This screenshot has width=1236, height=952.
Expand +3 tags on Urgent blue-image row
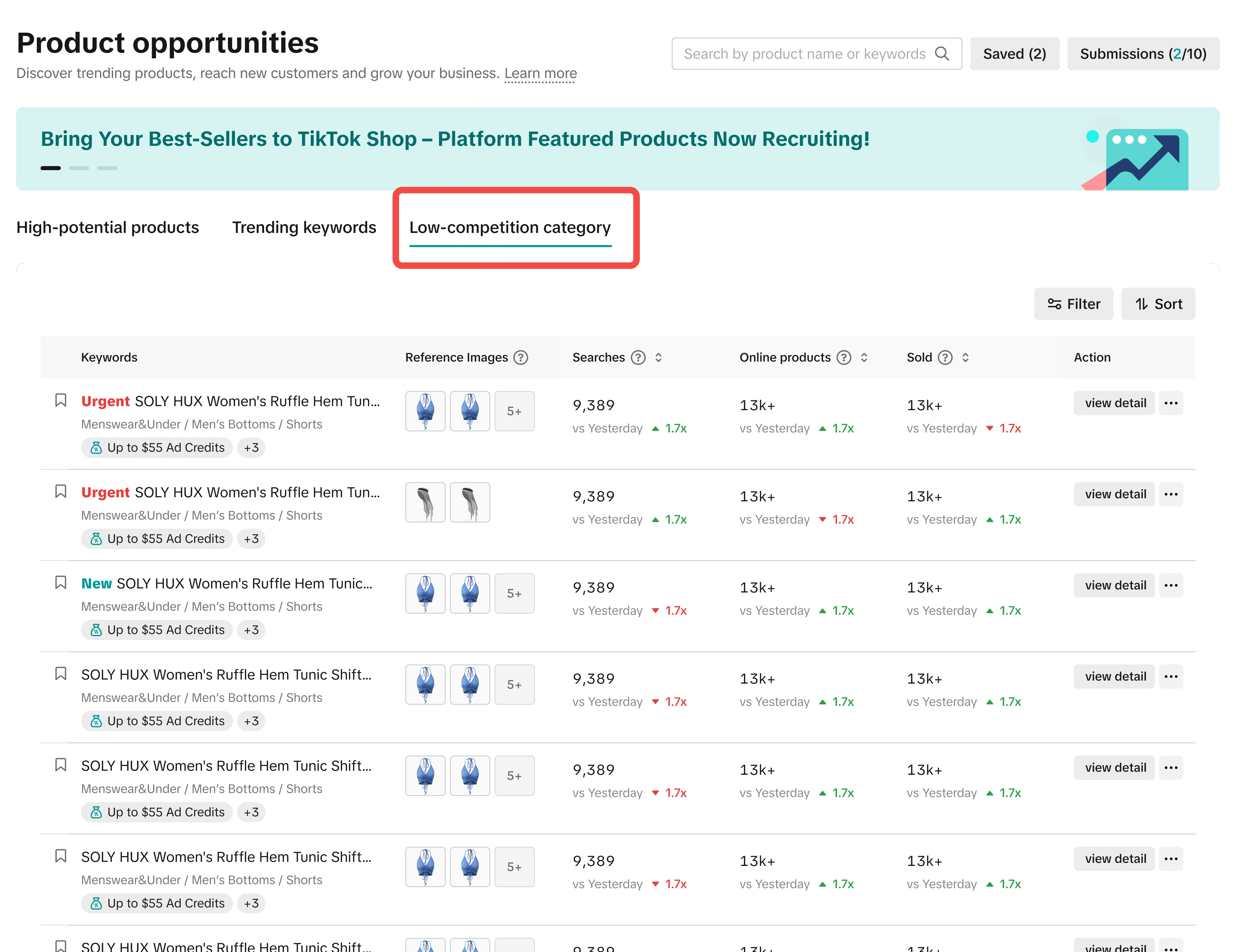tap(251, 448)
